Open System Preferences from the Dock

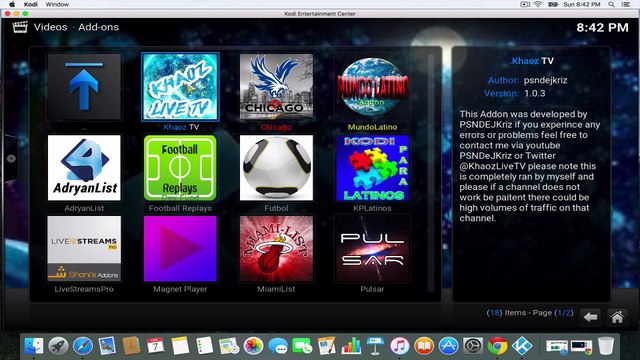(x=473, y=346)
